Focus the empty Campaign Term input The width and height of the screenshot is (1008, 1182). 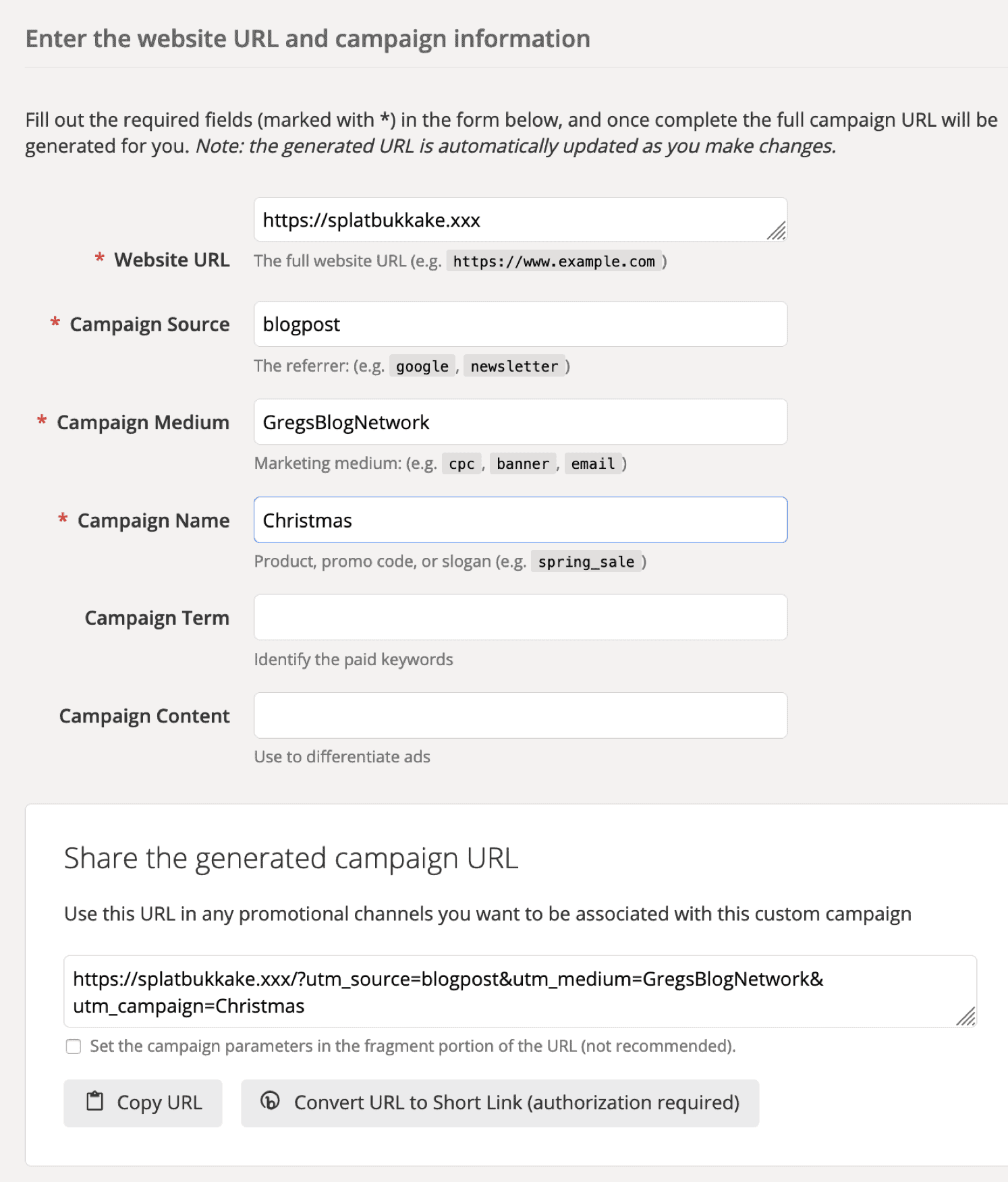pyautogui.click(x=520, y=617)
